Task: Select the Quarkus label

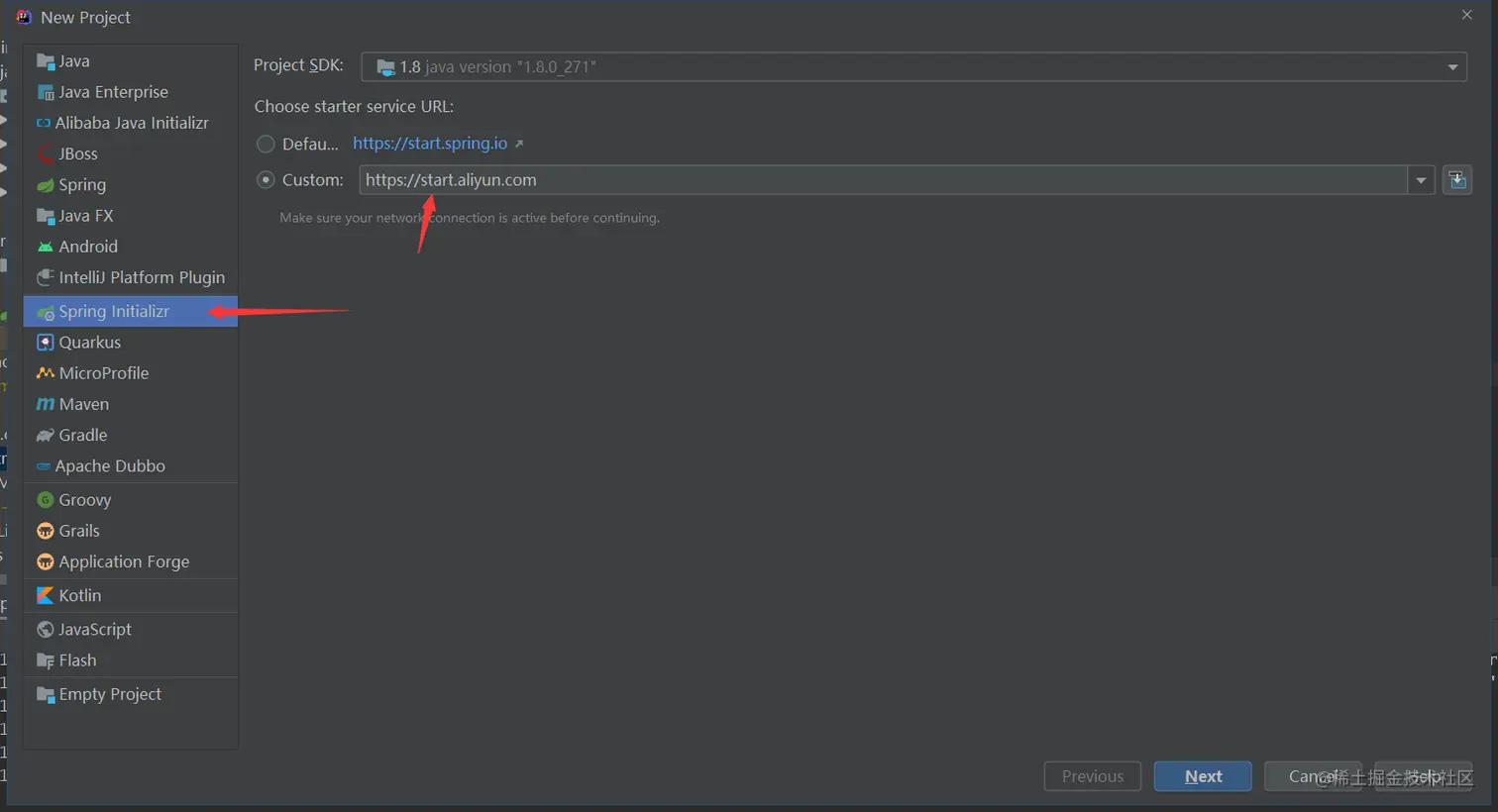Action: (x=90, y=343)
